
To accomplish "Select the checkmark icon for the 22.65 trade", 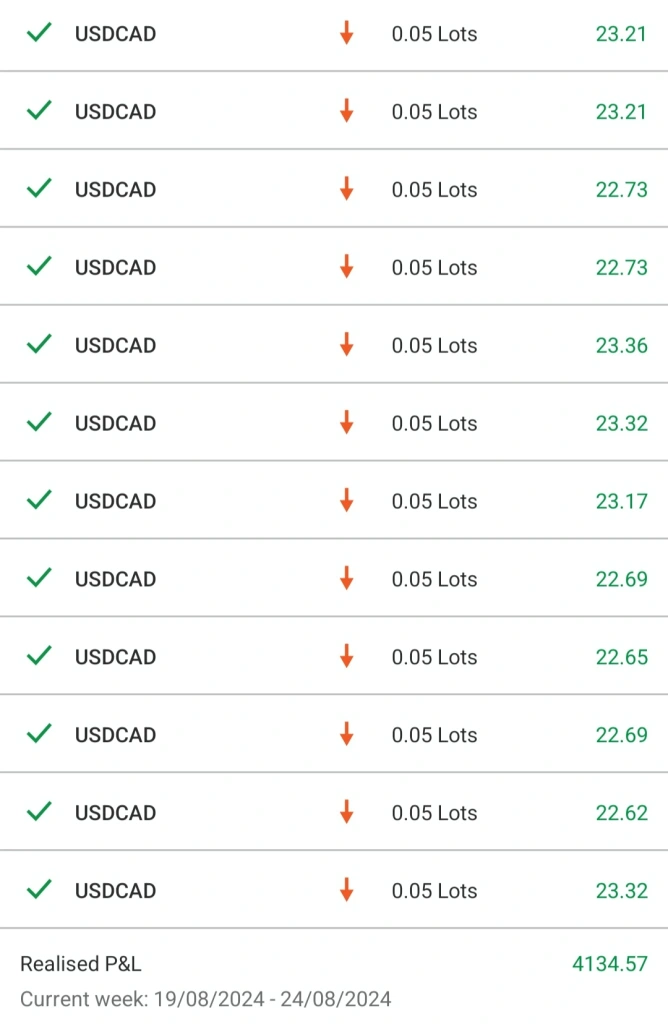I will click(x=39, y=657).
